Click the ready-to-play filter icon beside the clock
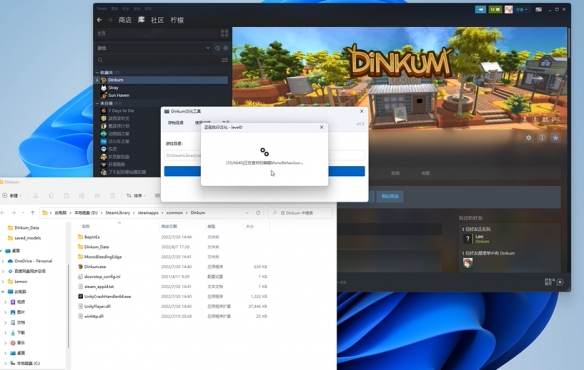The width and height of the screenshot is (584, 370). (226, 48)
